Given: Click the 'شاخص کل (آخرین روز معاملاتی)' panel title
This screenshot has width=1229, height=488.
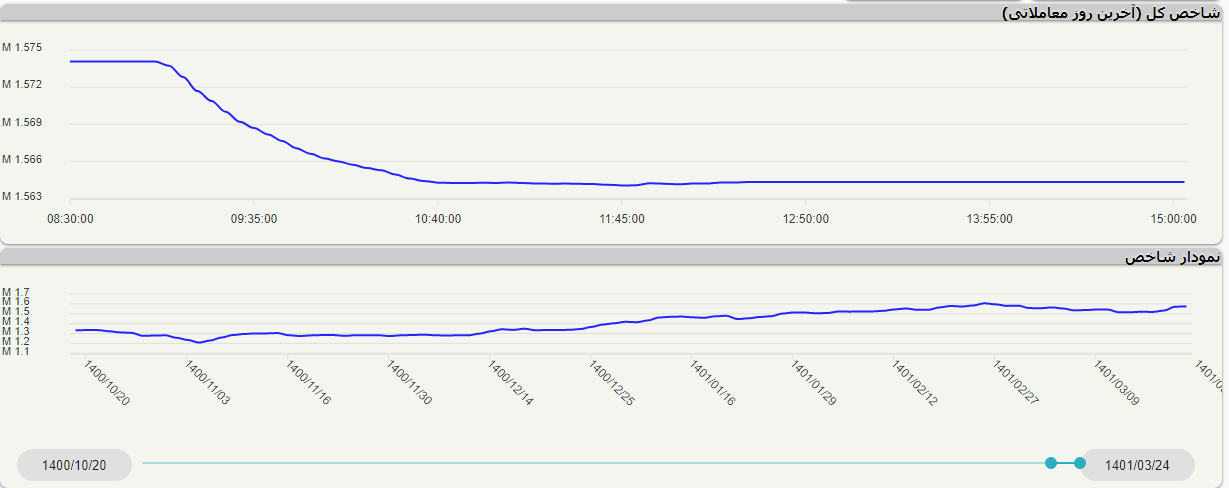Looking at the screenshot, I should pos(1110,13).
